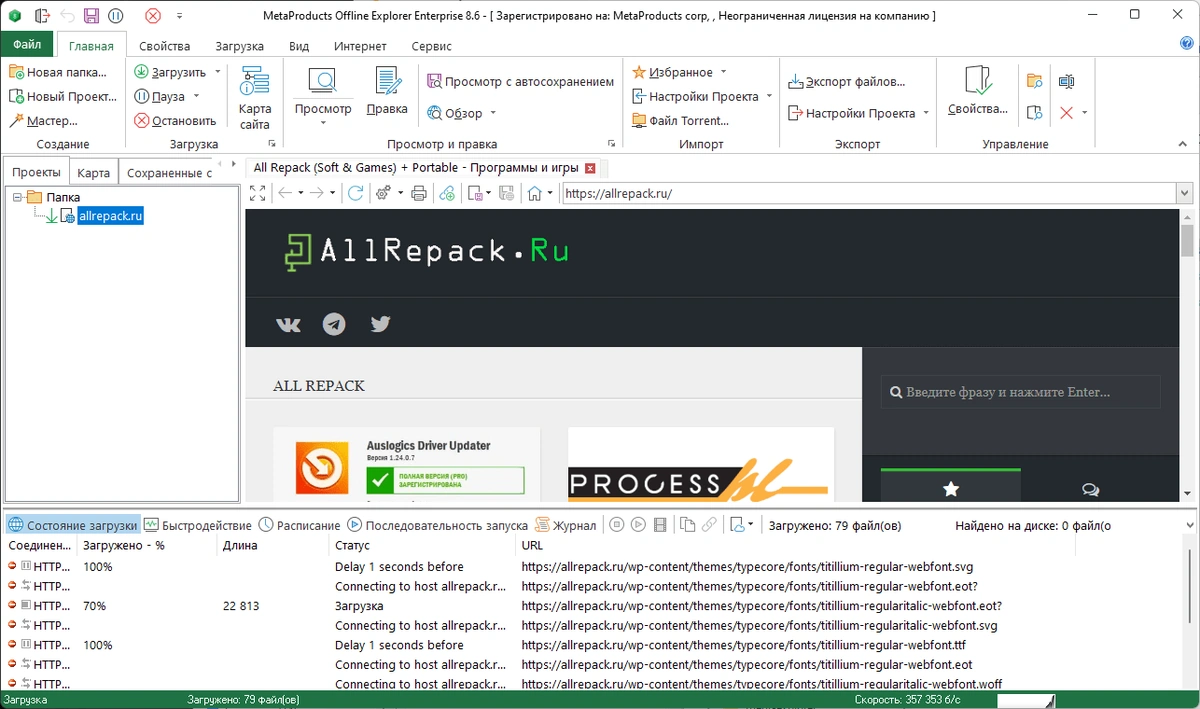Click the browser settings gear icon
1200x709 pixels.
(x=383, y=193)
